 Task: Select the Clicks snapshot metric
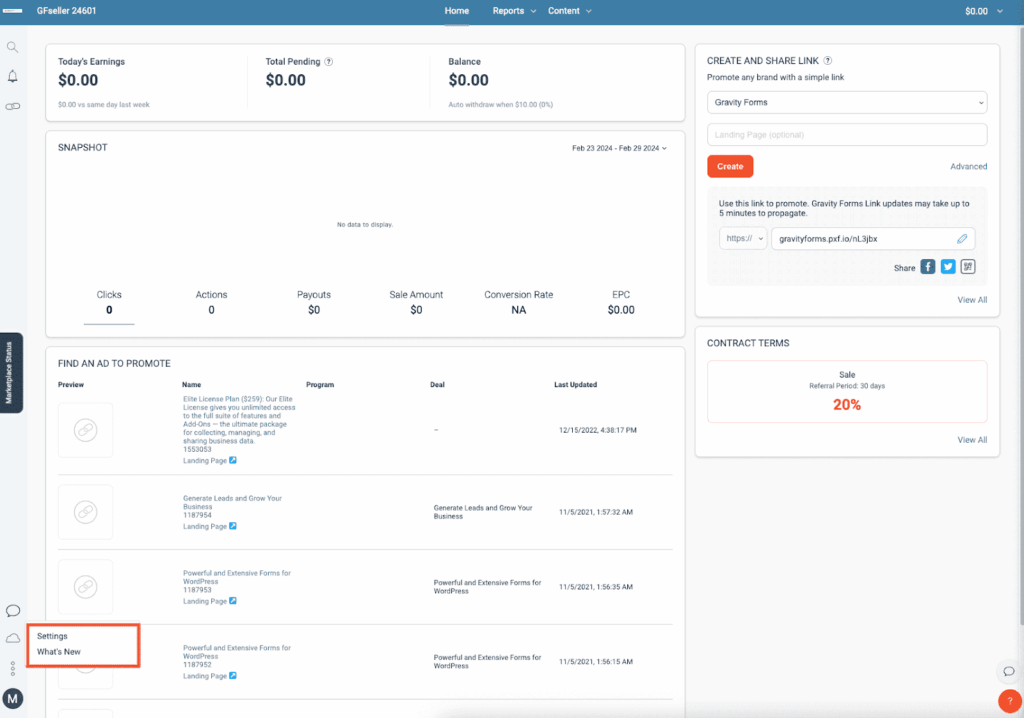click(x=109, y=302)
